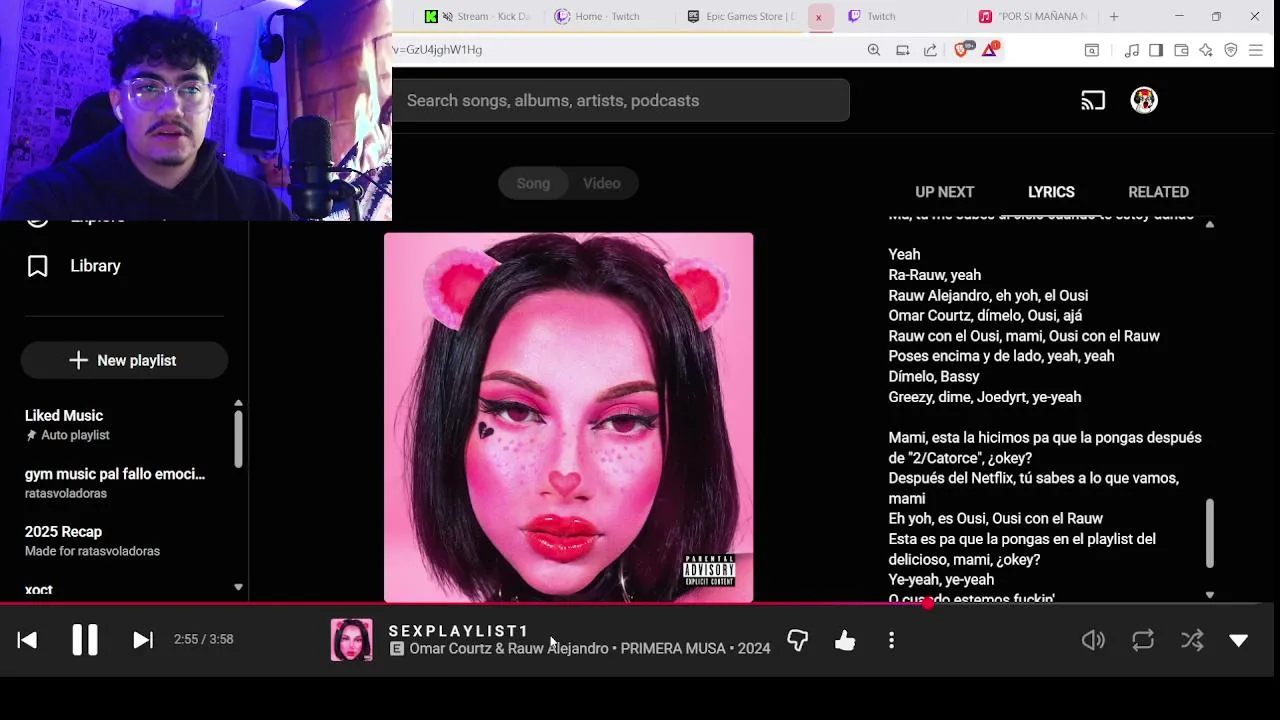
Task: Click the SEXPLAYLIST1 song title
Action: pyautogui.click(x=458, y=631)
